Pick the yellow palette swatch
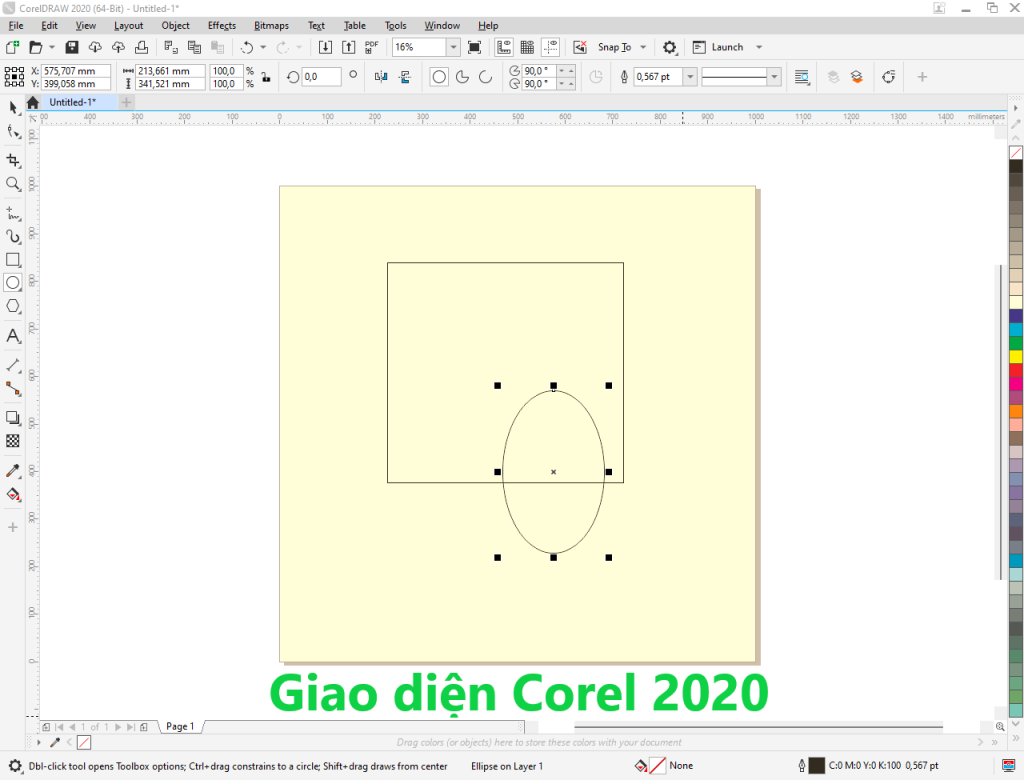The image size is (1024, 780). (1016, 357)
